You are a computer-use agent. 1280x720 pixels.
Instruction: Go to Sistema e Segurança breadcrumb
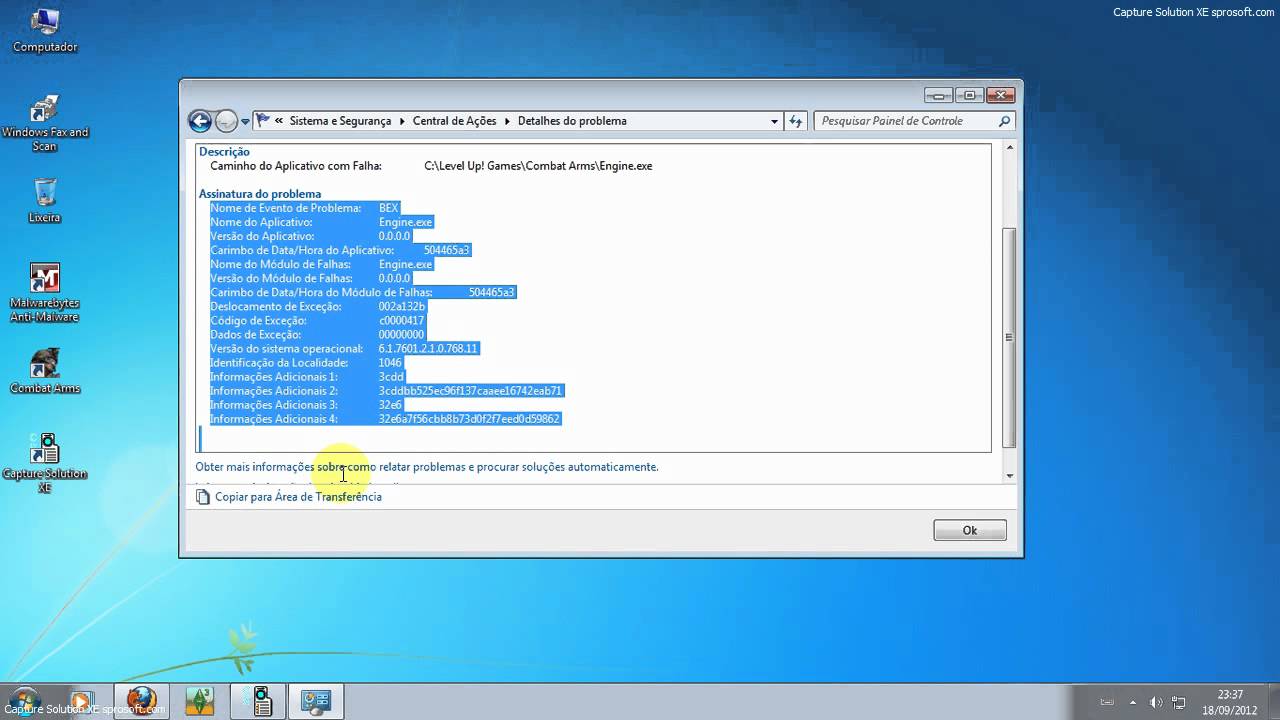pyautogui.click(x=340, y=121)
